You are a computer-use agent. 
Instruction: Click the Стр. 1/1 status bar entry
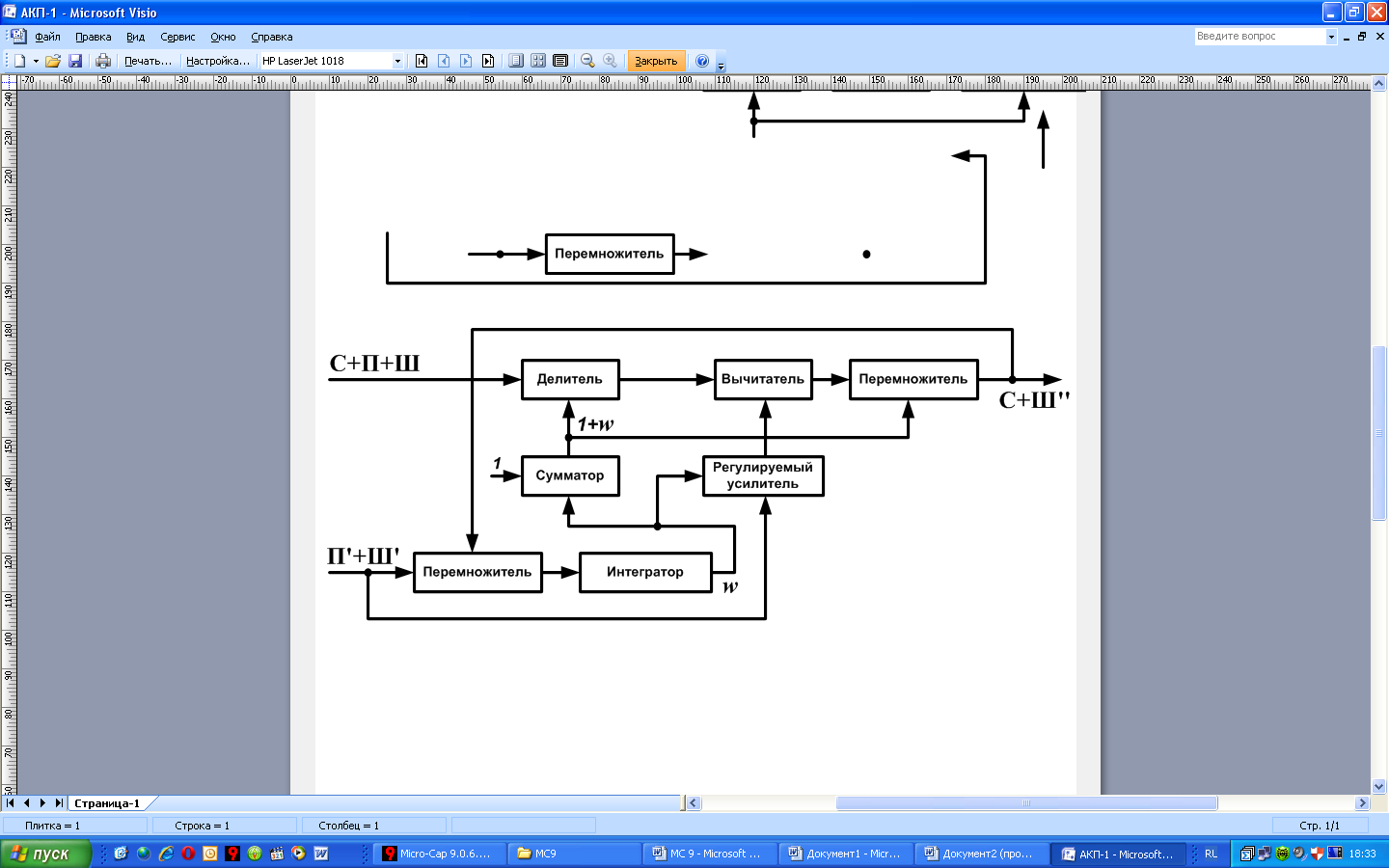coord(1320,826)
